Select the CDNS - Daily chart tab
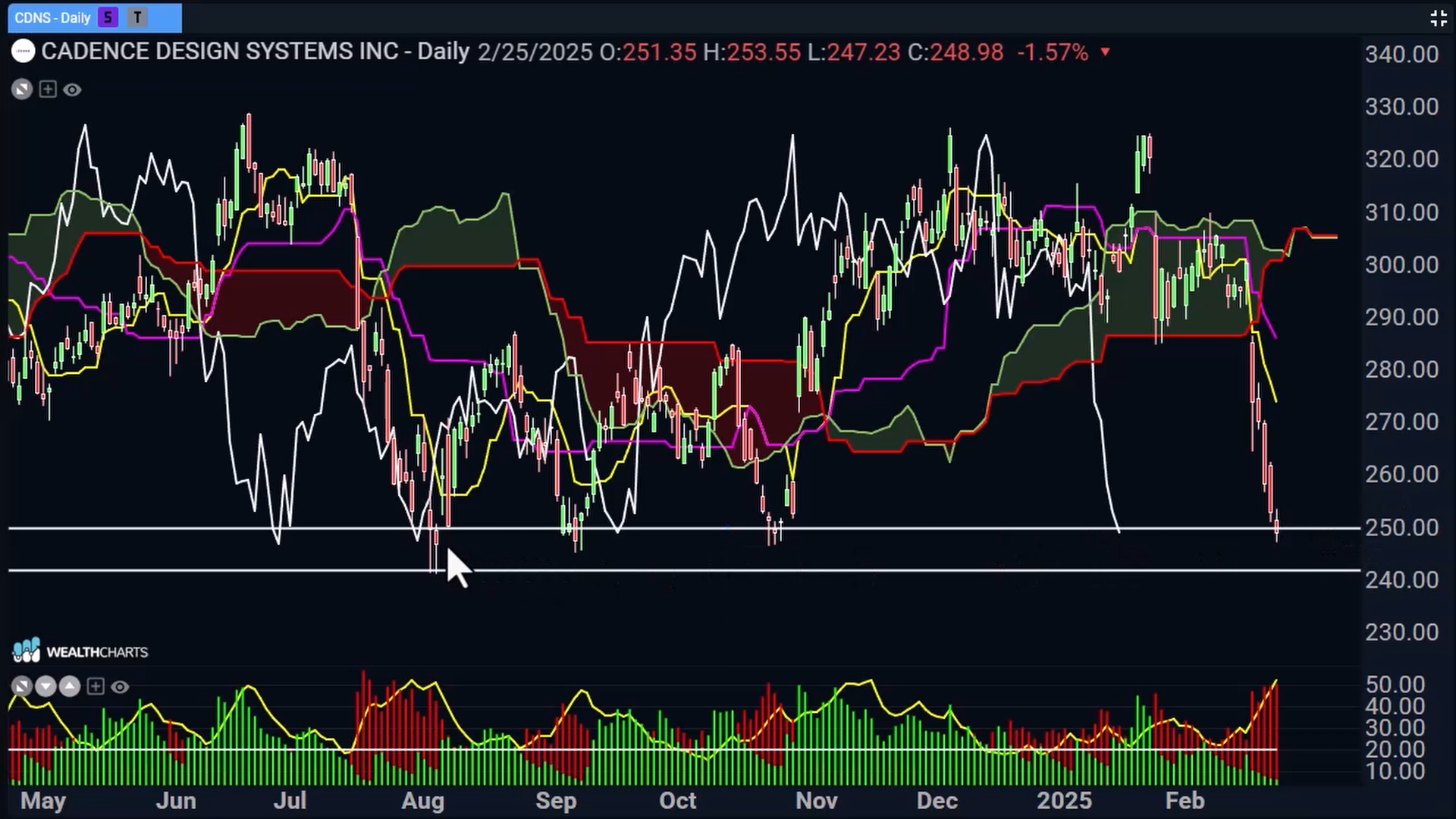 [95, 17]
